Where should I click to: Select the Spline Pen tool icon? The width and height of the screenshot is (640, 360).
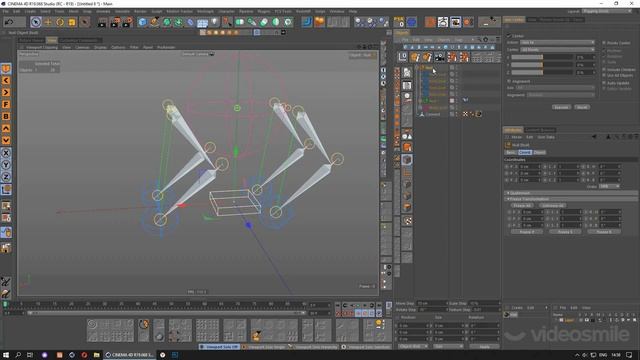tap(154, 22)
